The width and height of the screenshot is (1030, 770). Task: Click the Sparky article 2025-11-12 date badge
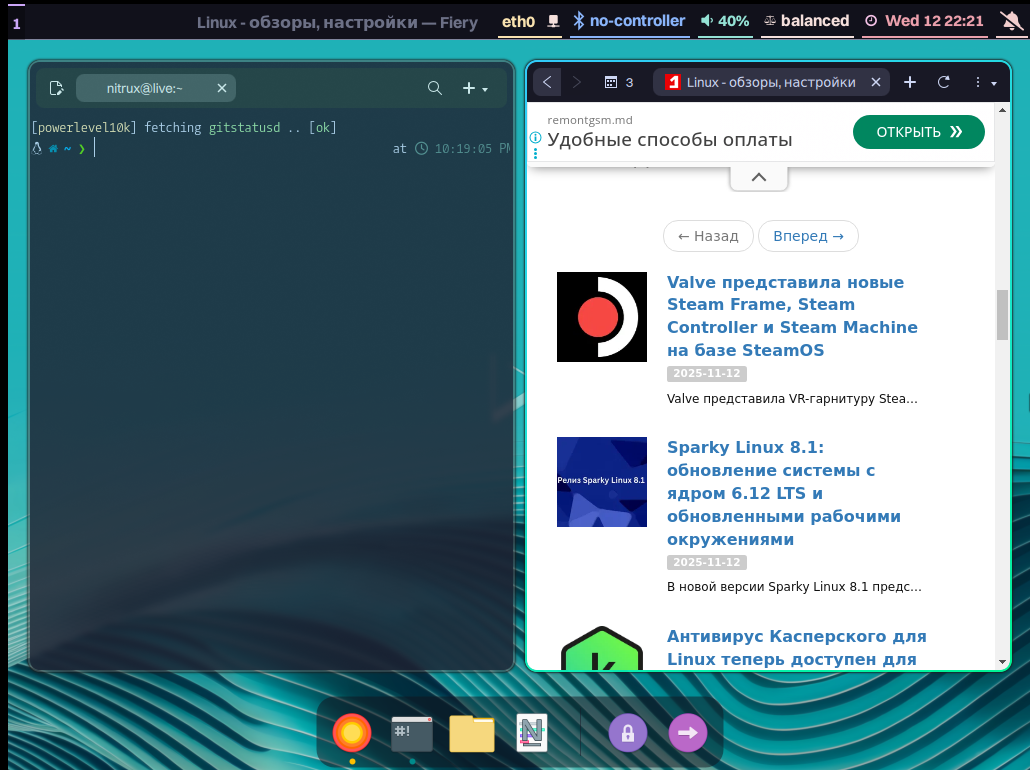pyautogui.click(x=707, y=562)
